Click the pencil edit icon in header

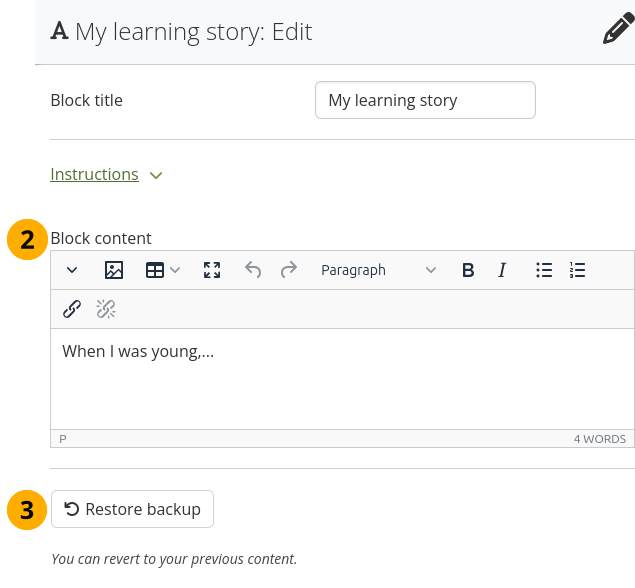tap(616, 31)
